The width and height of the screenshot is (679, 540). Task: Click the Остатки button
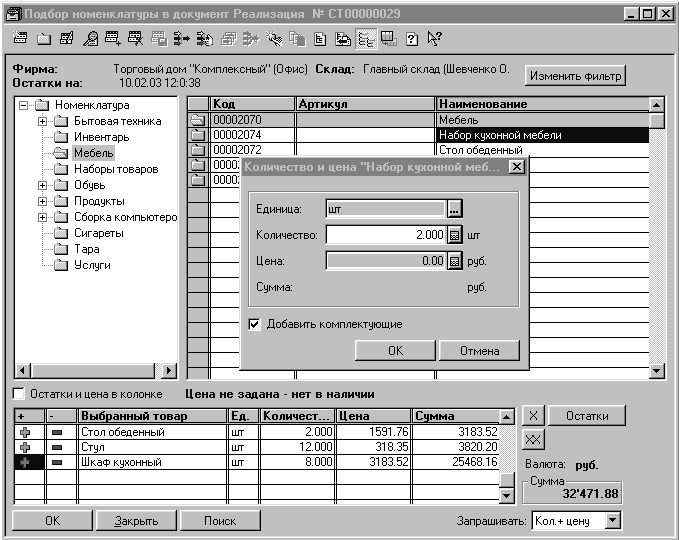pyautogui.click(x=587, y=416)
